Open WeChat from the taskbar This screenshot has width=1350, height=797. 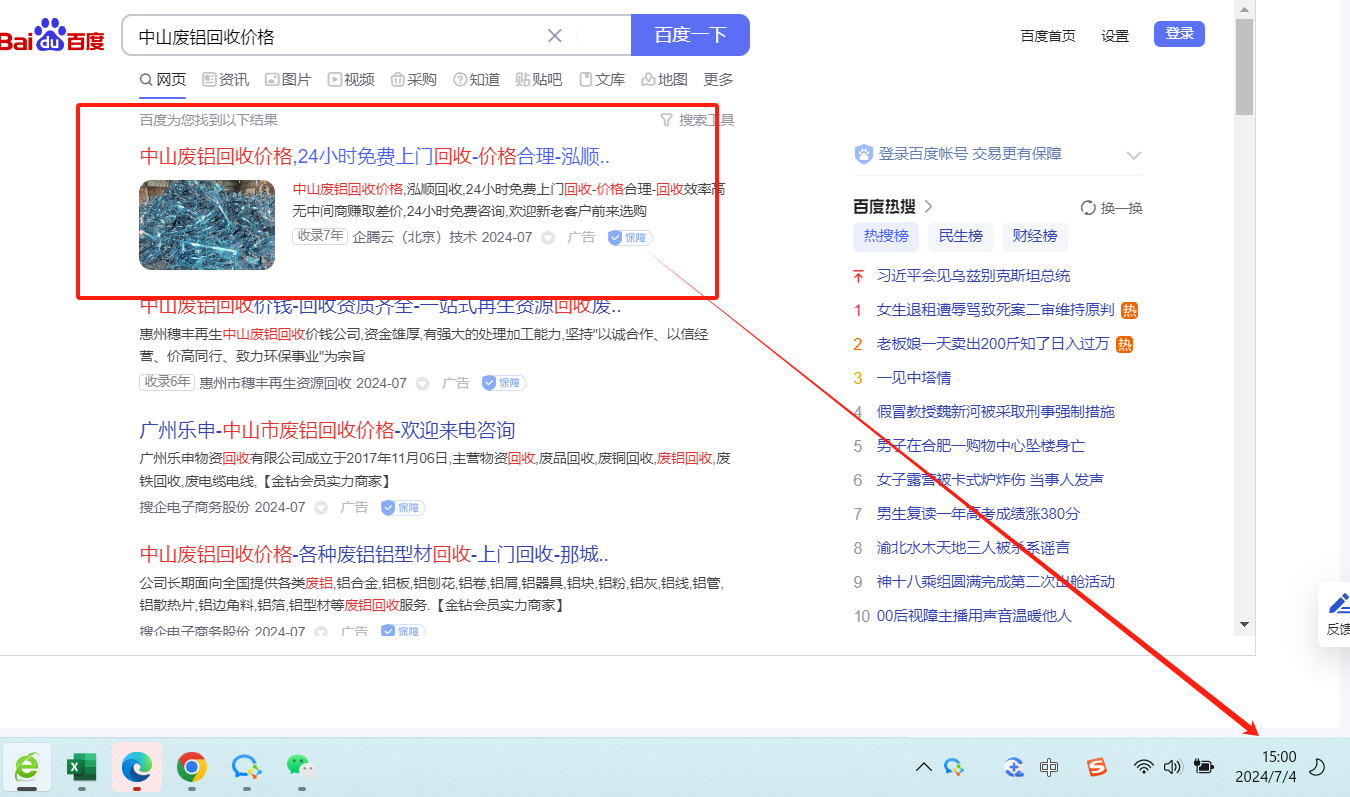tap(300, 767)
